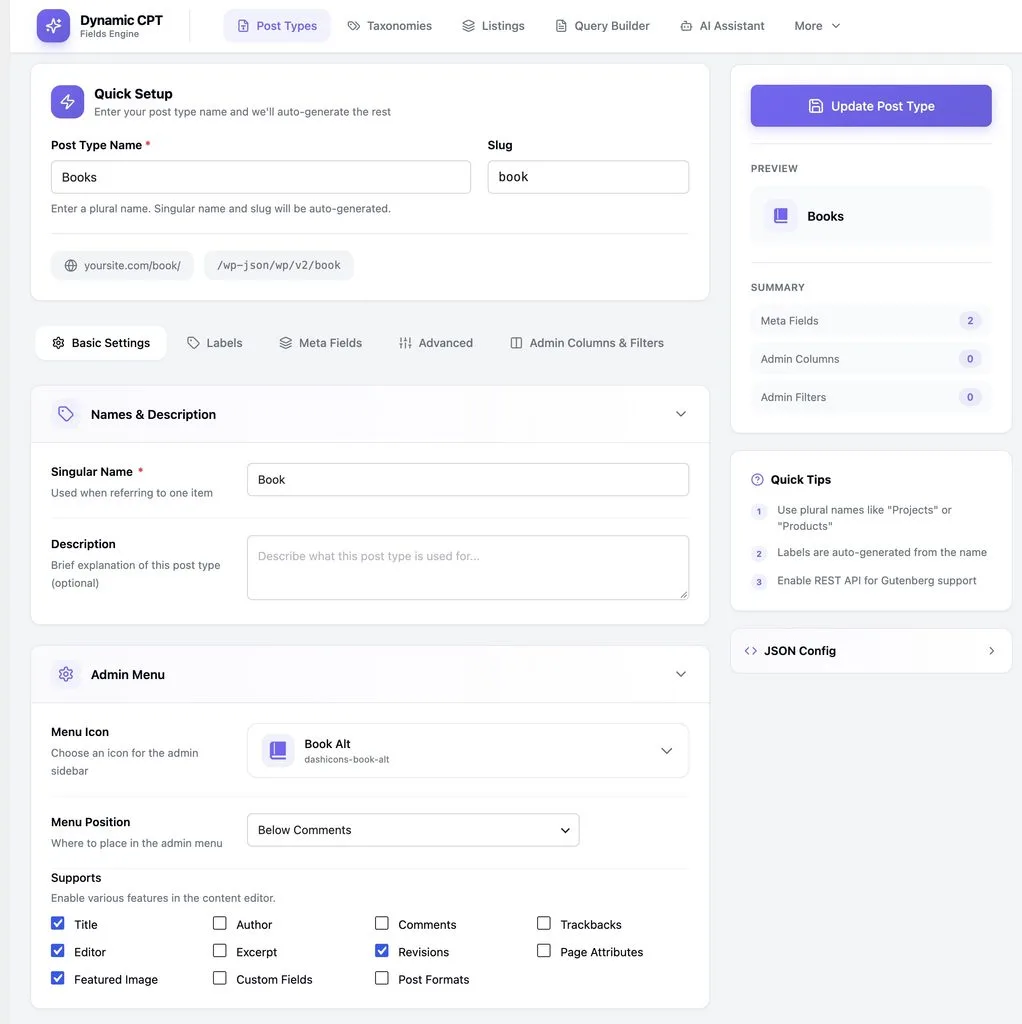The image size is (1022, 1024).
Task: Click the Post Types document icon
Action: (x=243, y=26)
